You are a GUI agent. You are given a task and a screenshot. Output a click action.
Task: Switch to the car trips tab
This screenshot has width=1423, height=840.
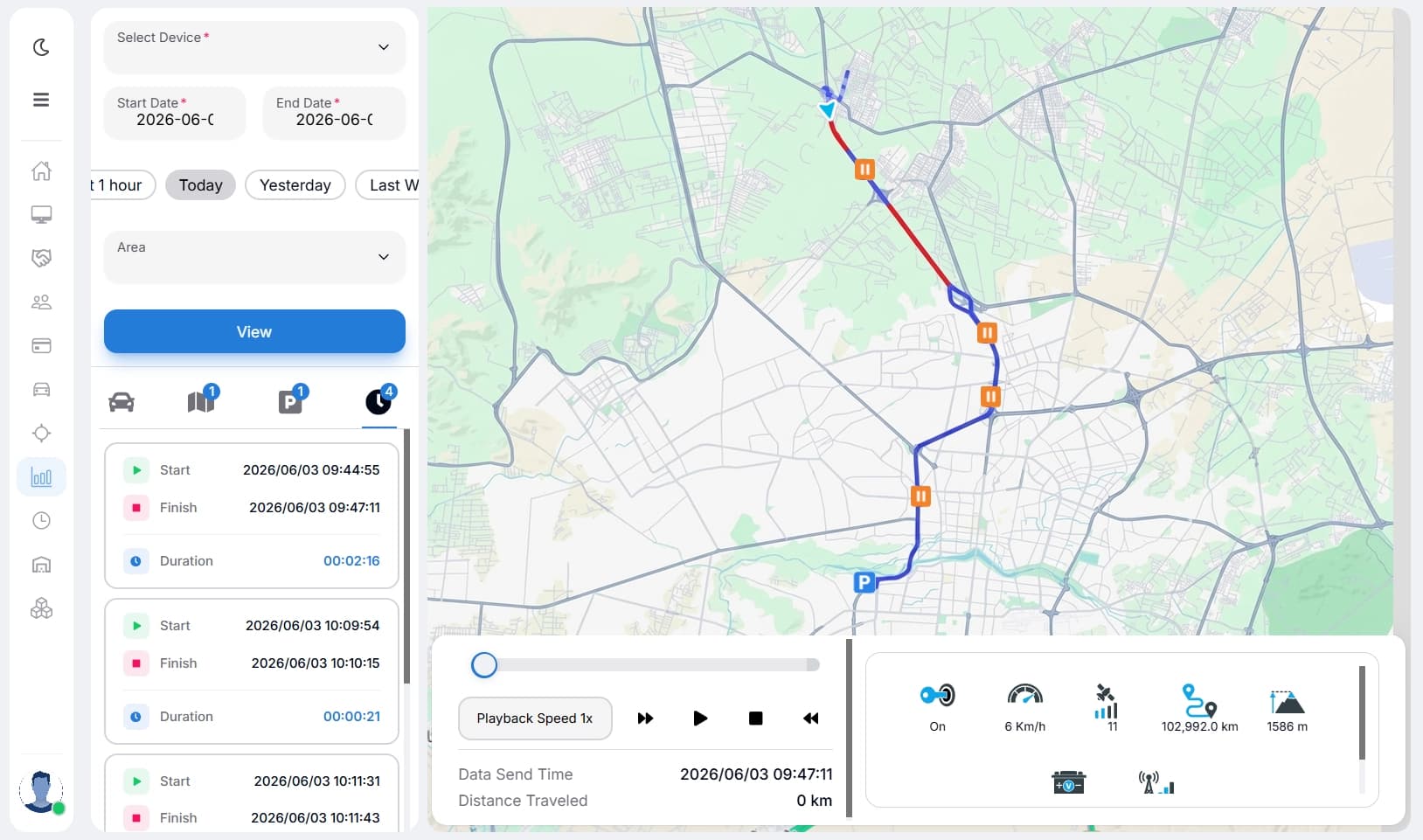(x=121, y=402)
